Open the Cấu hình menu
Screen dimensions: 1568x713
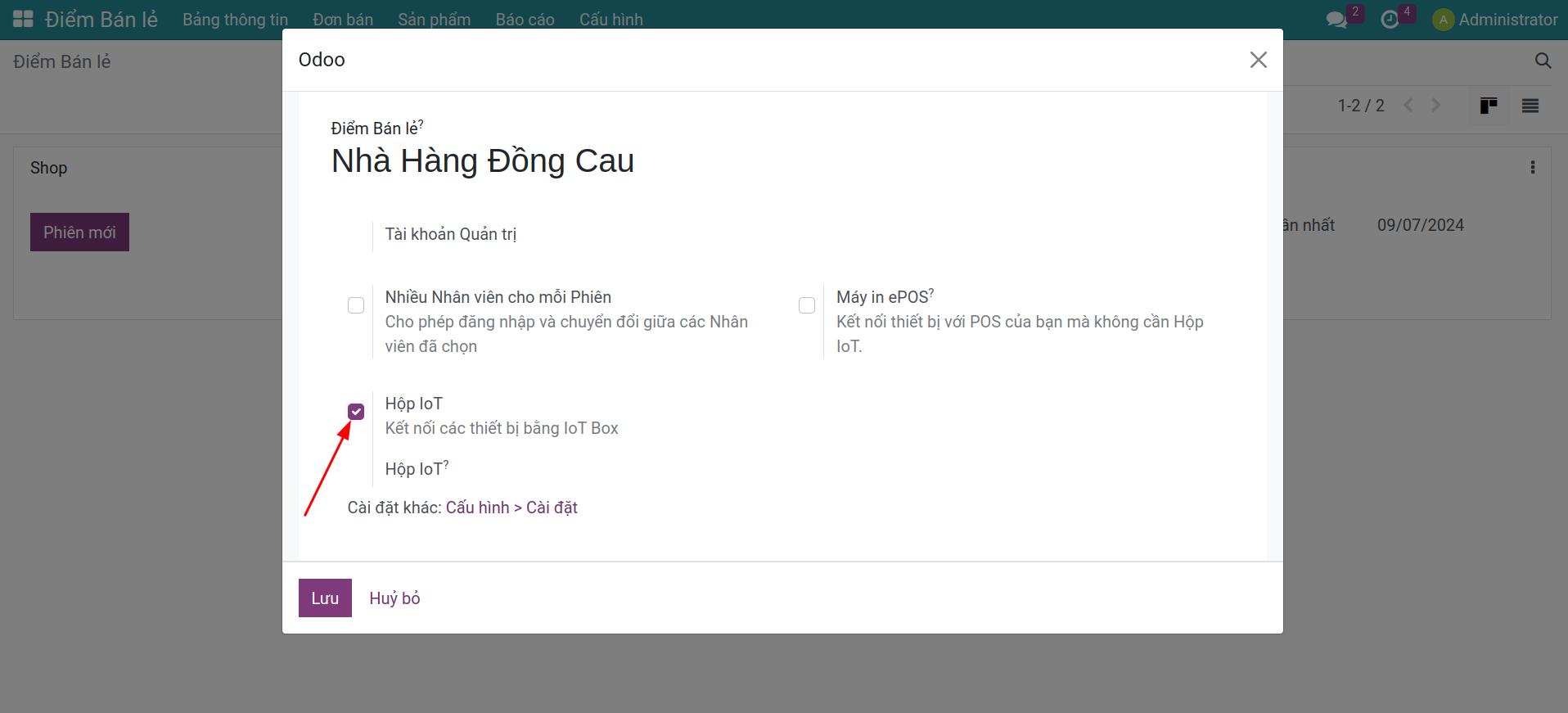point(611,20)
